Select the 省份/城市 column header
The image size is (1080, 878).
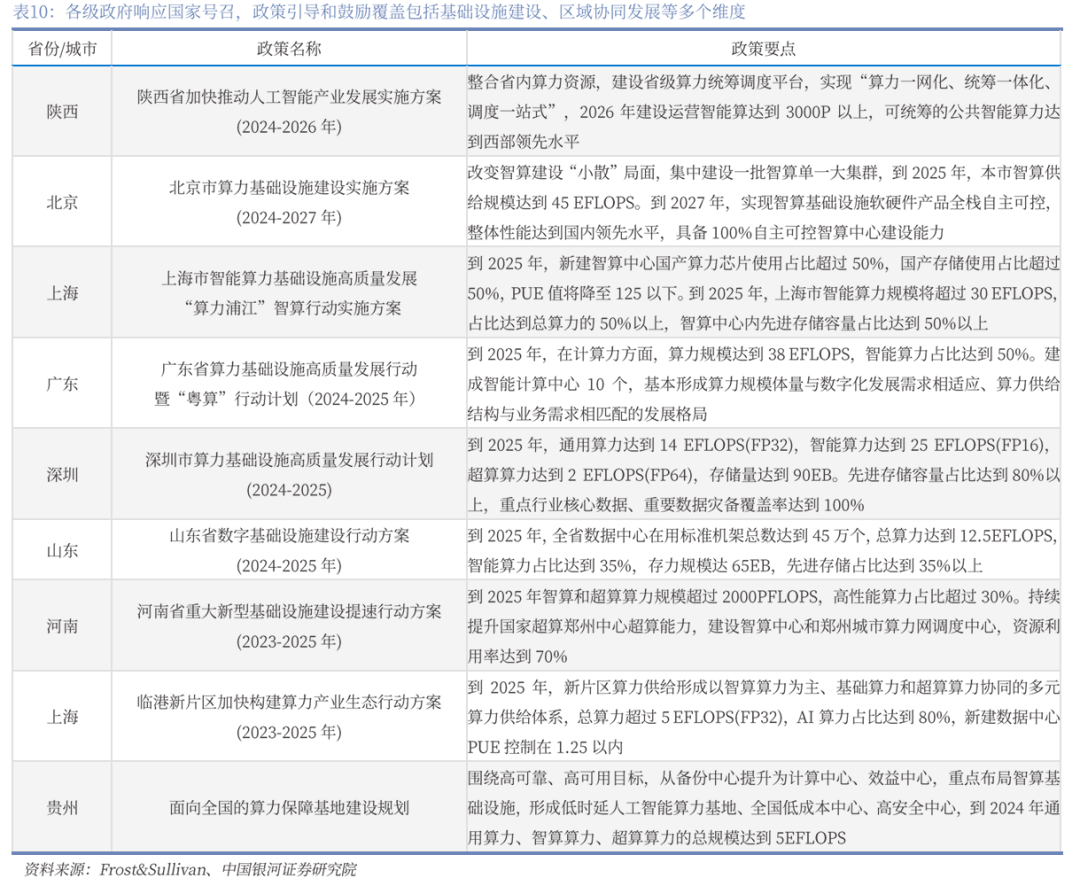pyautogui.click(x=62, y=49)
